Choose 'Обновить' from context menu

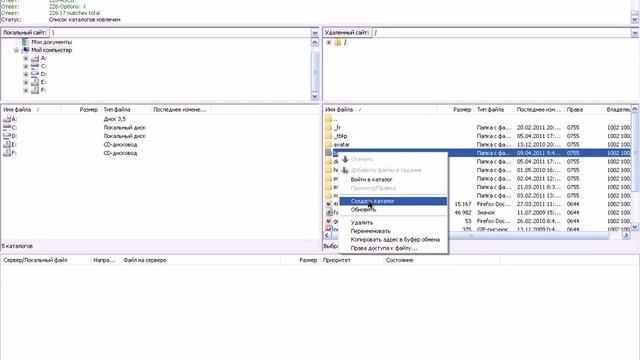(x=393, y=210)
